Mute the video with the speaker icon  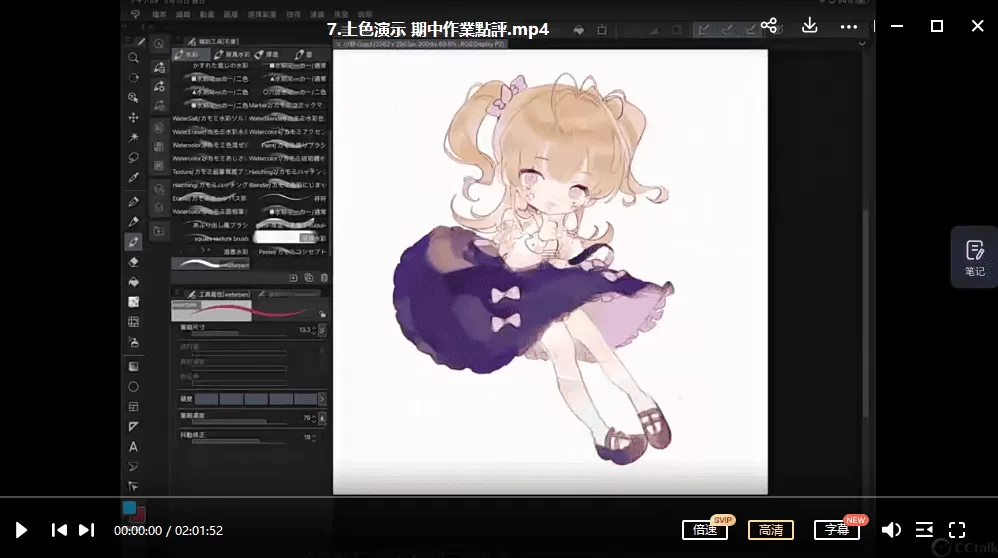[890, 530]
